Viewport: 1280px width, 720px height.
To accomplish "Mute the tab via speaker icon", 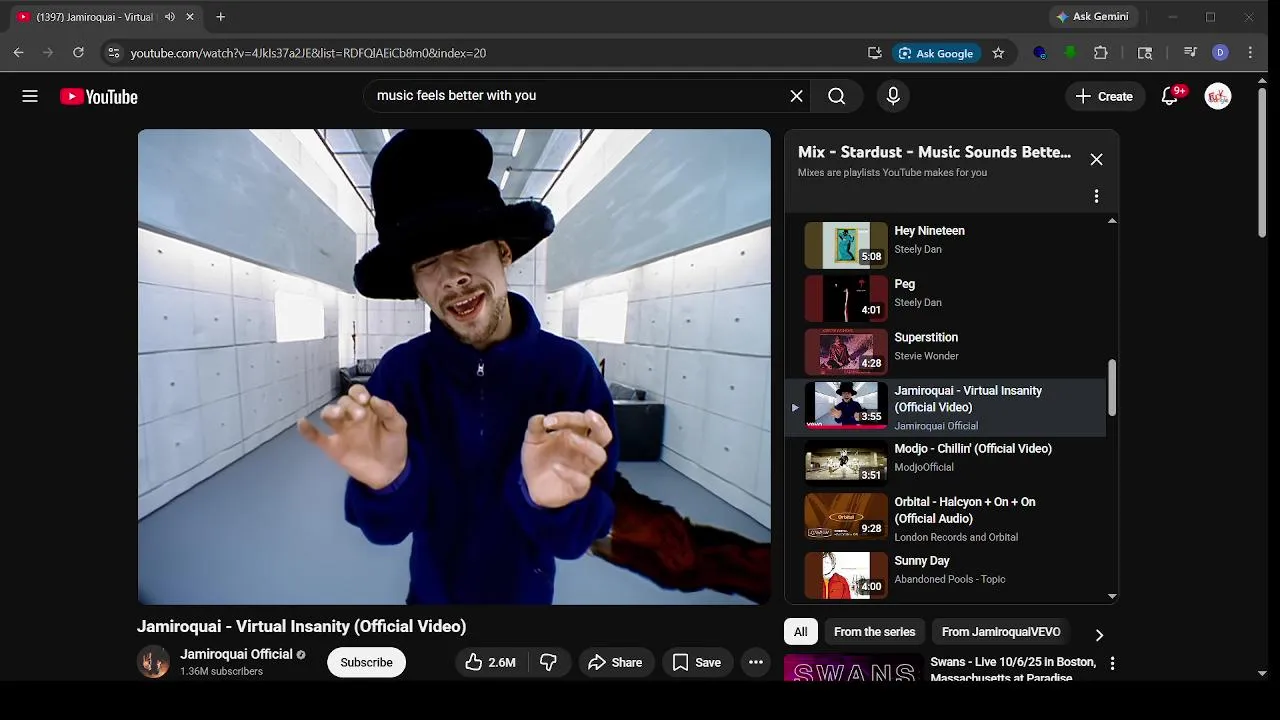I will [169, 17].
